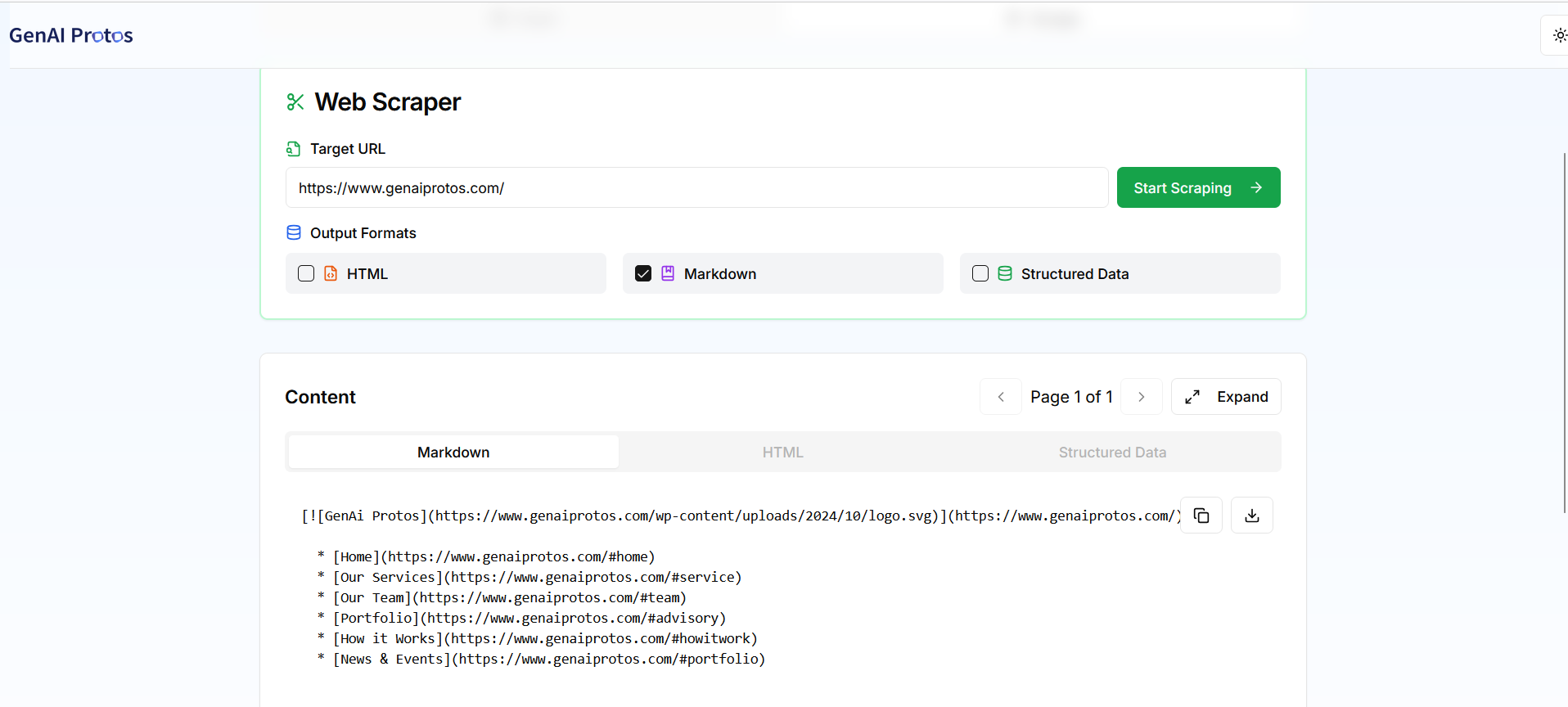This screenshot has width=1568, height=707.
Task: Click the Content heading
Action: (x=320, y=397)
